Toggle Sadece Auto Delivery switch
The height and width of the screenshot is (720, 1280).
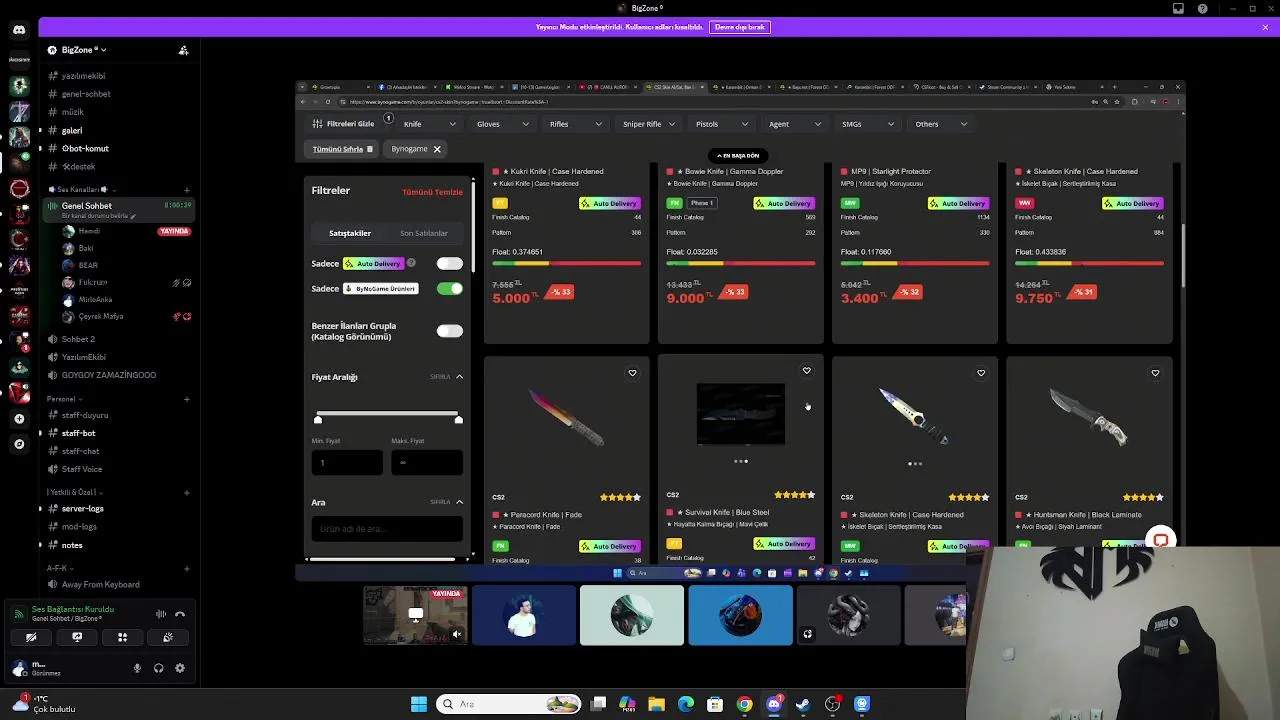[450, 263]
